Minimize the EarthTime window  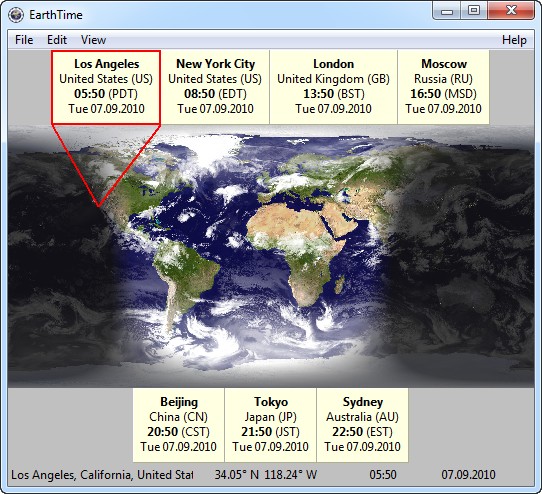(447, 11)
